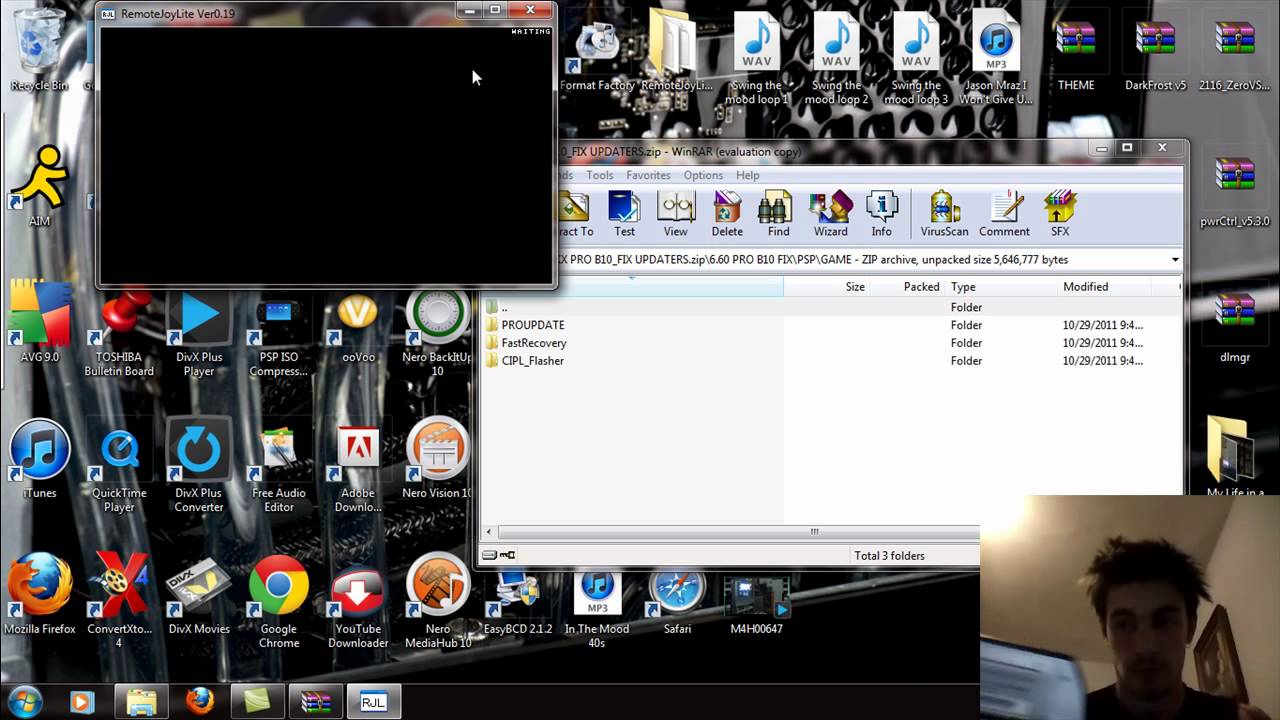Open the WinRAR address path dropdown
The image size is (1280, 720).
pyautogui.click(x=1175, y=259)
